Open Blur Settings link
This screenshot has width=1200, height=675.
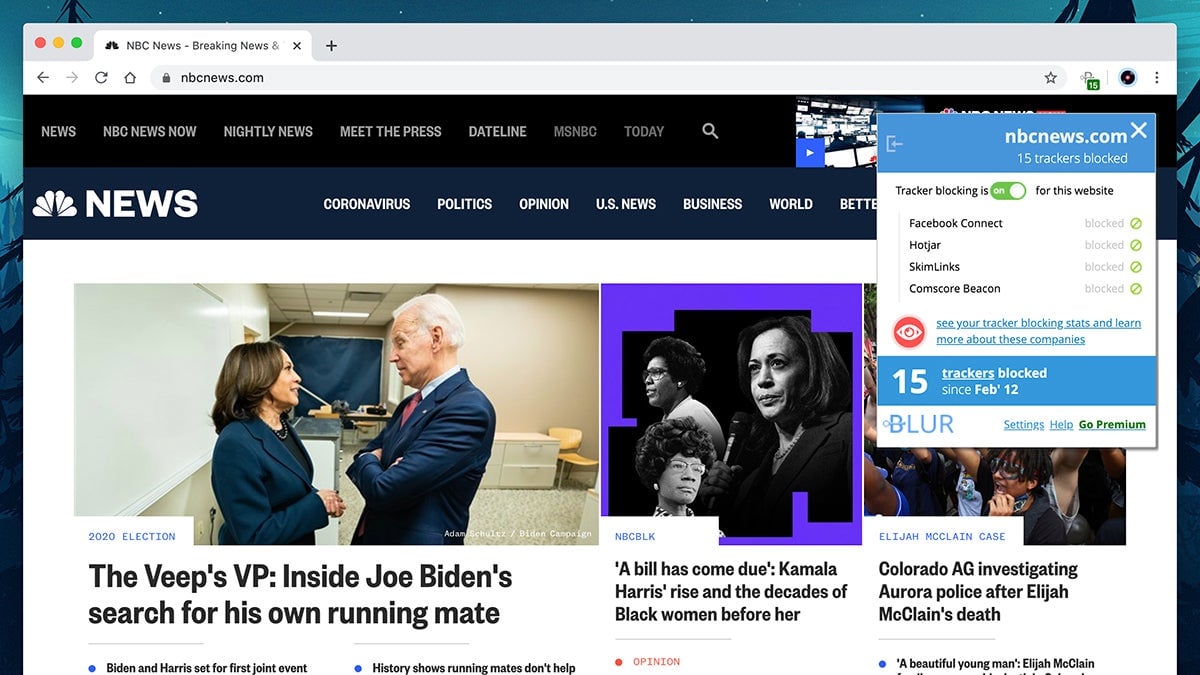point(1023,425)
